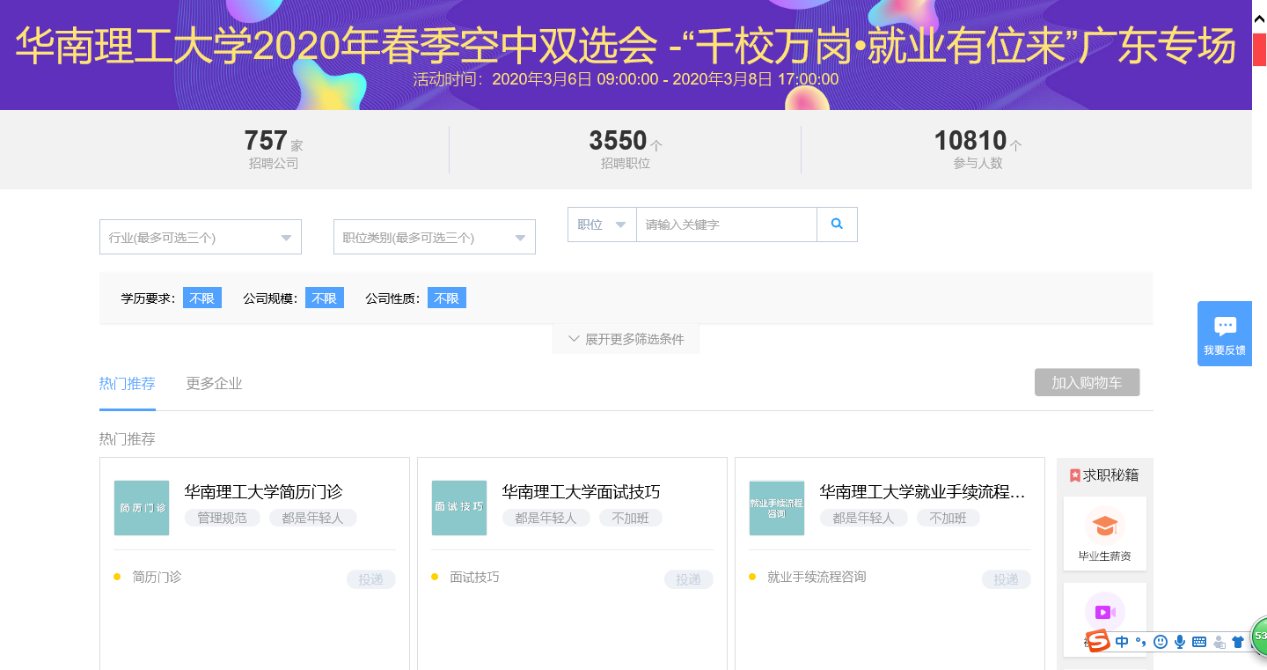1267x670 pixels.
Task: Click the 简历门诊 job listing
Action: [x=156, y=577]
